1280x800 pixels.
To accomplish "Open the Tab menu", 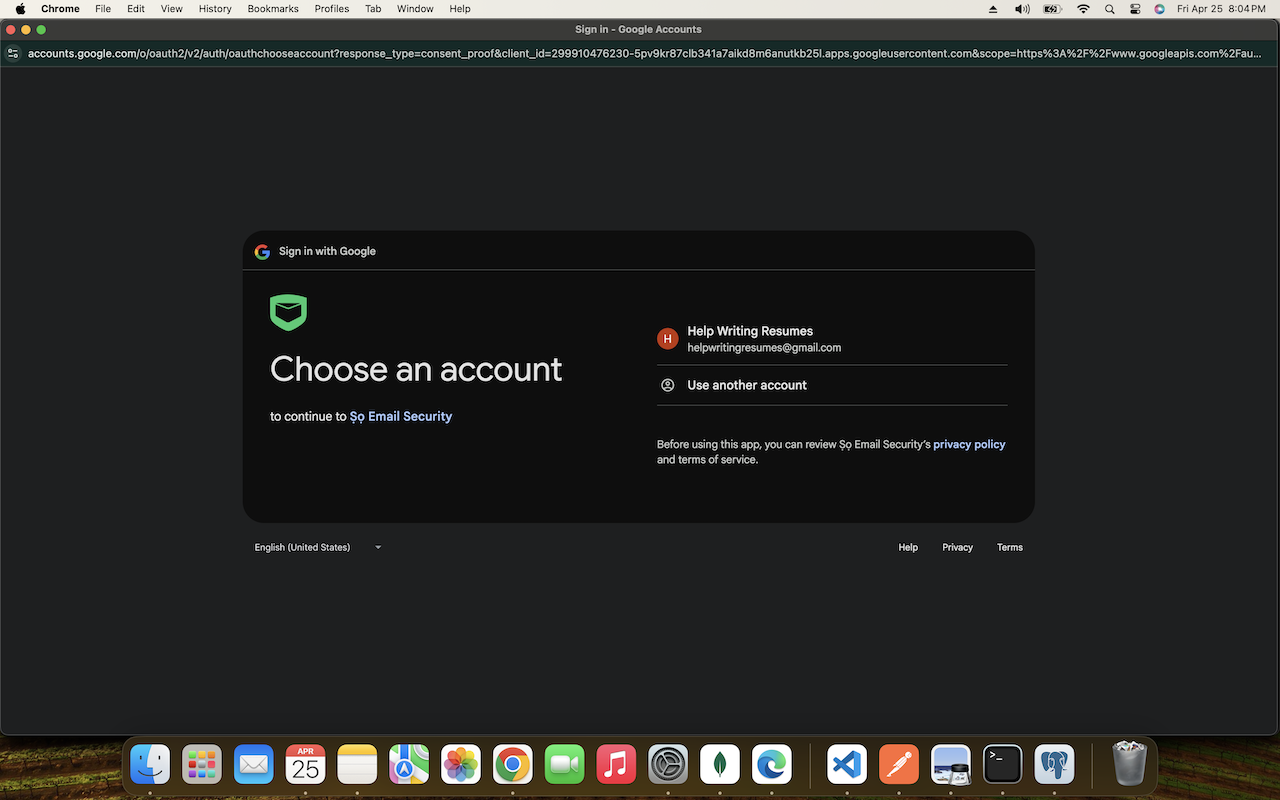I will coord(373,9).
